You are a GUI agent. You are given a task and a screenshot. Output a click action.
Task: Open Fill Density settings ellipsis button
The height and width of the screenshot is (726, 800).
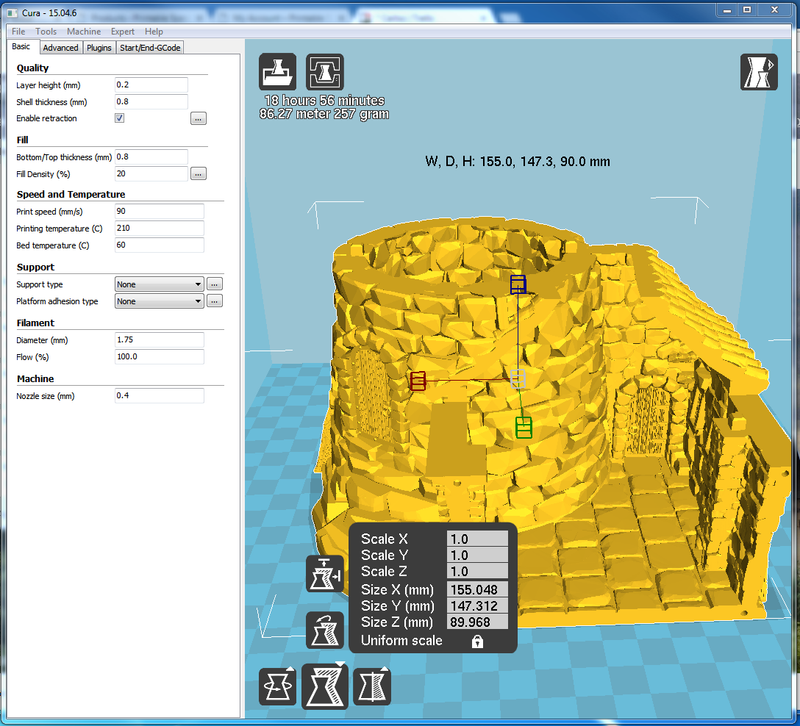(x=198, y=174)
